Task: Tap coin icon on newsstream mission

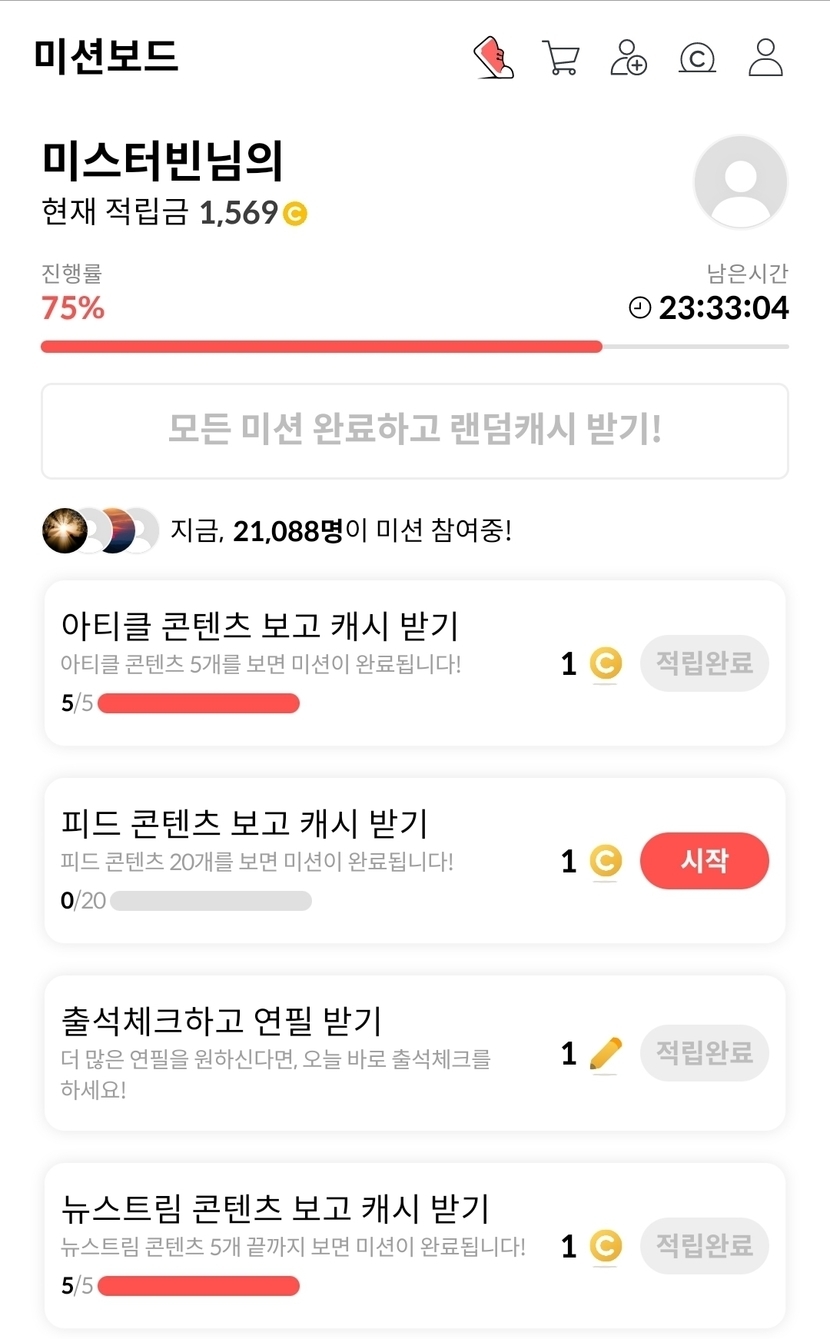Action: 605,1246
